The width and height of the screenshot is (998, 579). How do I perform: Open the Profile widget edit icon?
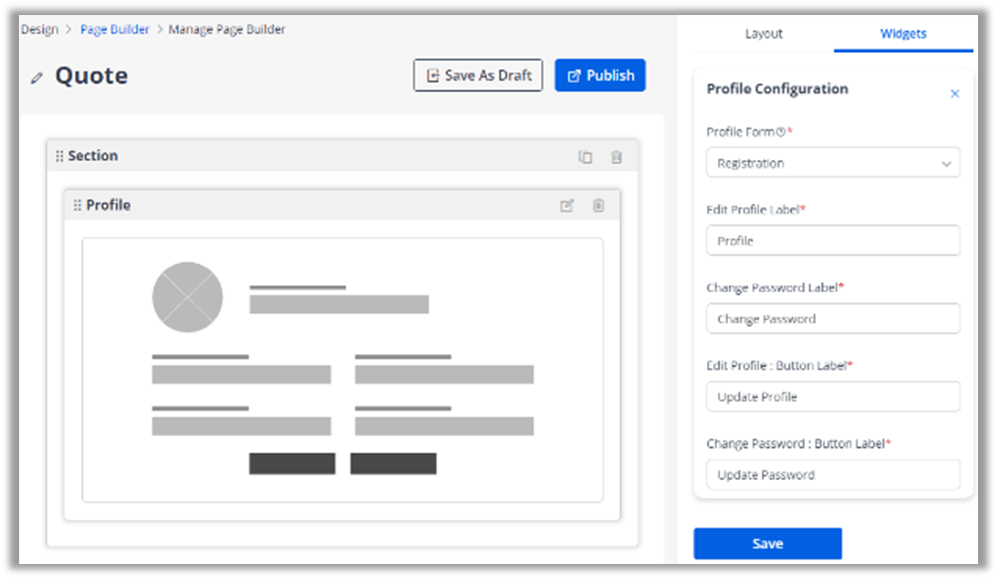(x=567, y=205)
